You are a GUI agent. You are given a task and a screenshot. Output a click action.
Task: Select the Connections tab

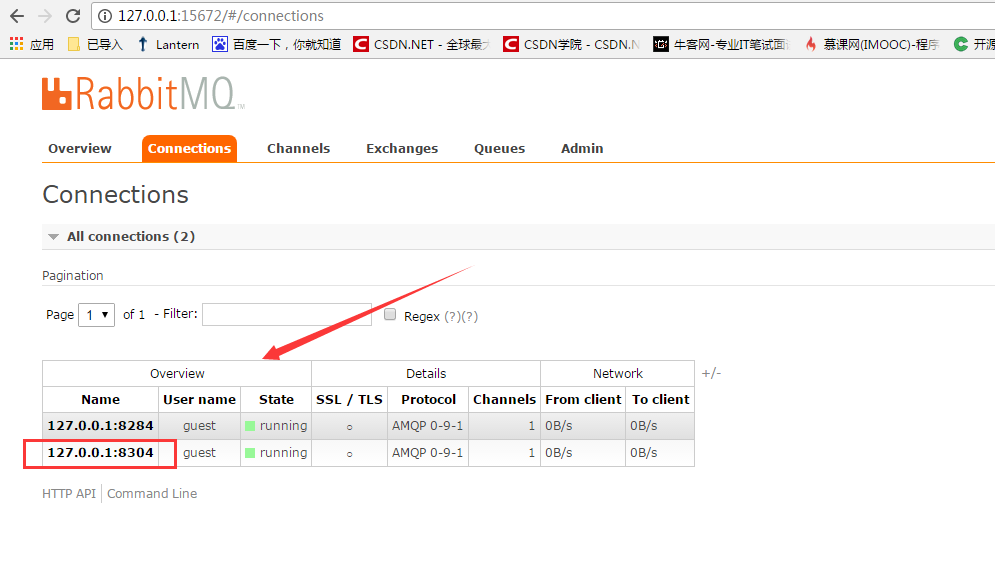pos(190,148)
